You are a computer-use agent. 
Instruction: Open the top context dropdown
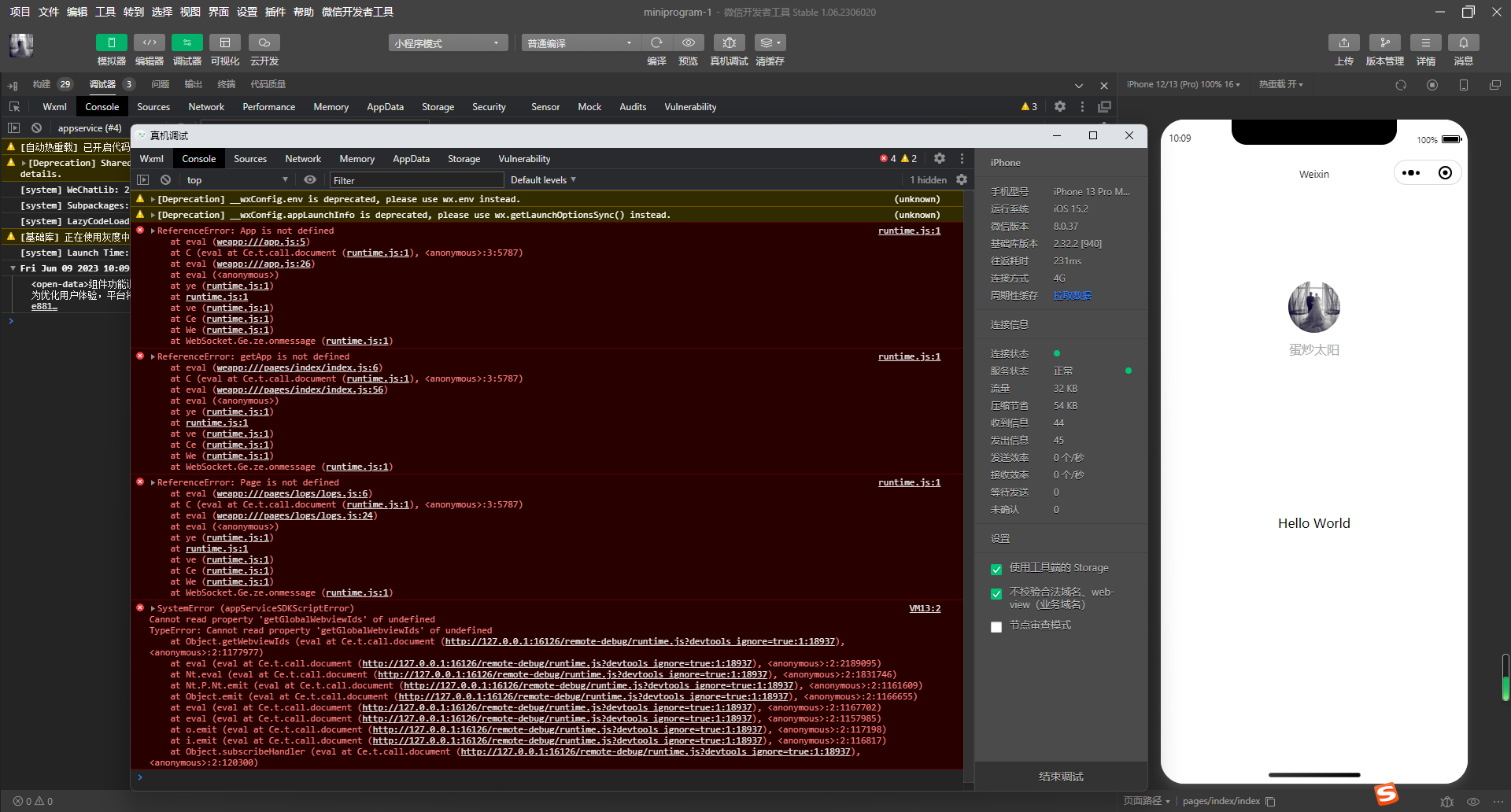237,180
